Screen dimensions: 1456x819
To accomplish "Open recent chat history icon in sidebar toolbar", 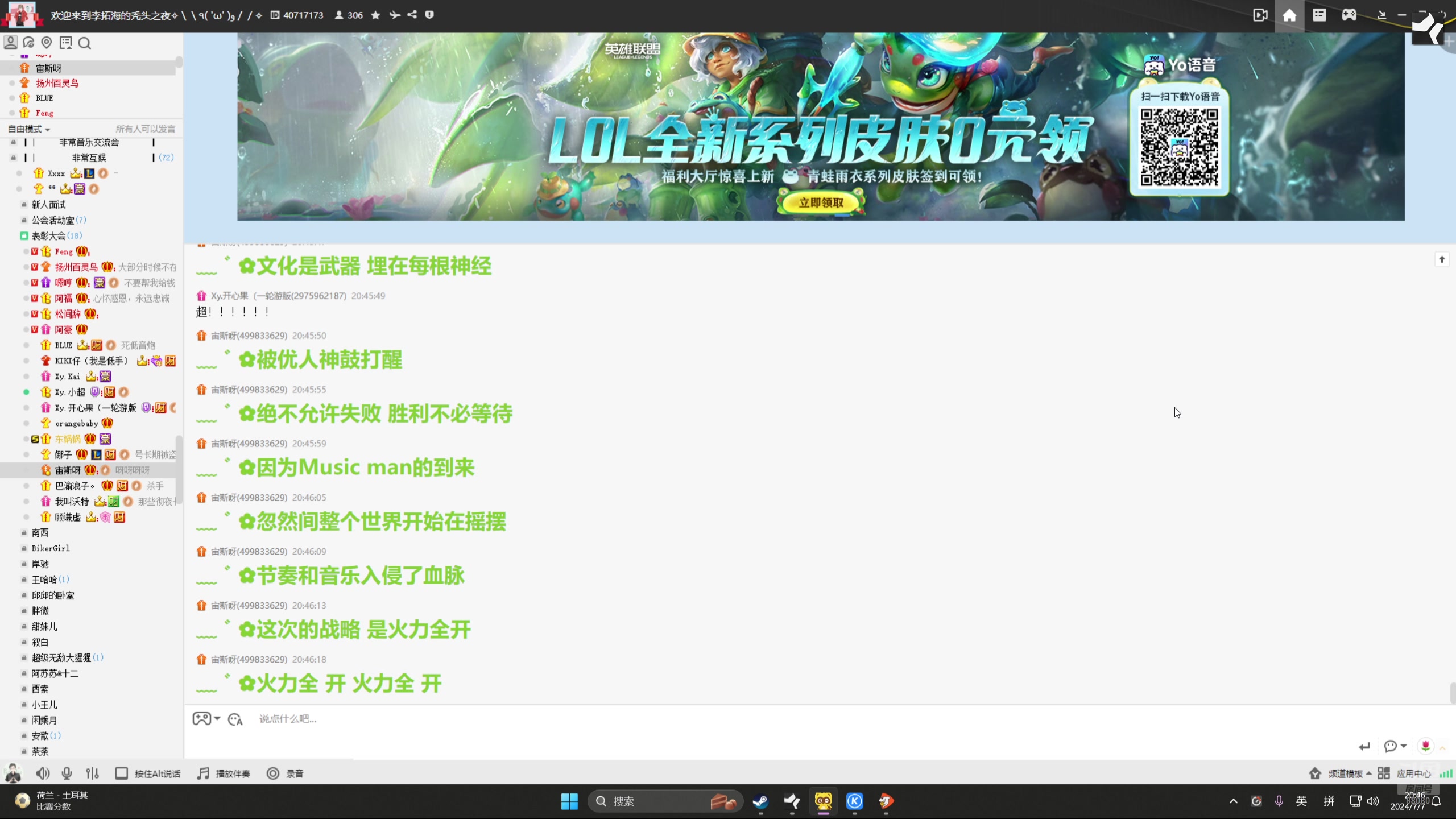I will click(28, 43).
